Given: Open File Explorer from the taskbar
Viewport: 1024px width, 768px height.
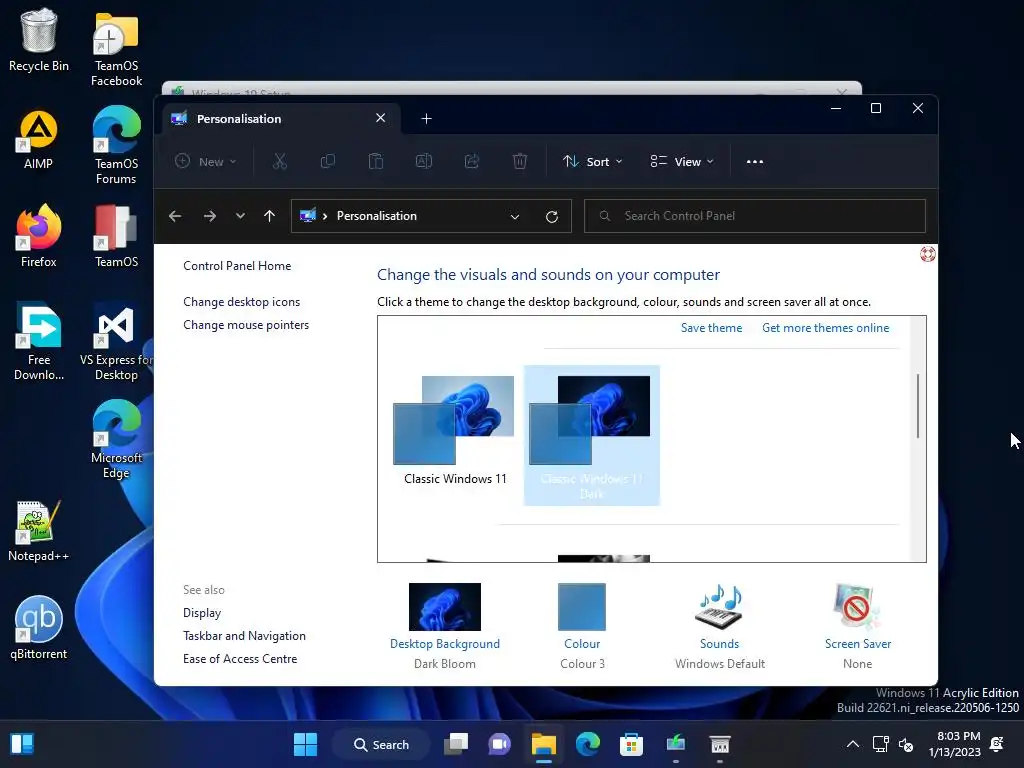Looking at the screenshot, I should point(543,744).
